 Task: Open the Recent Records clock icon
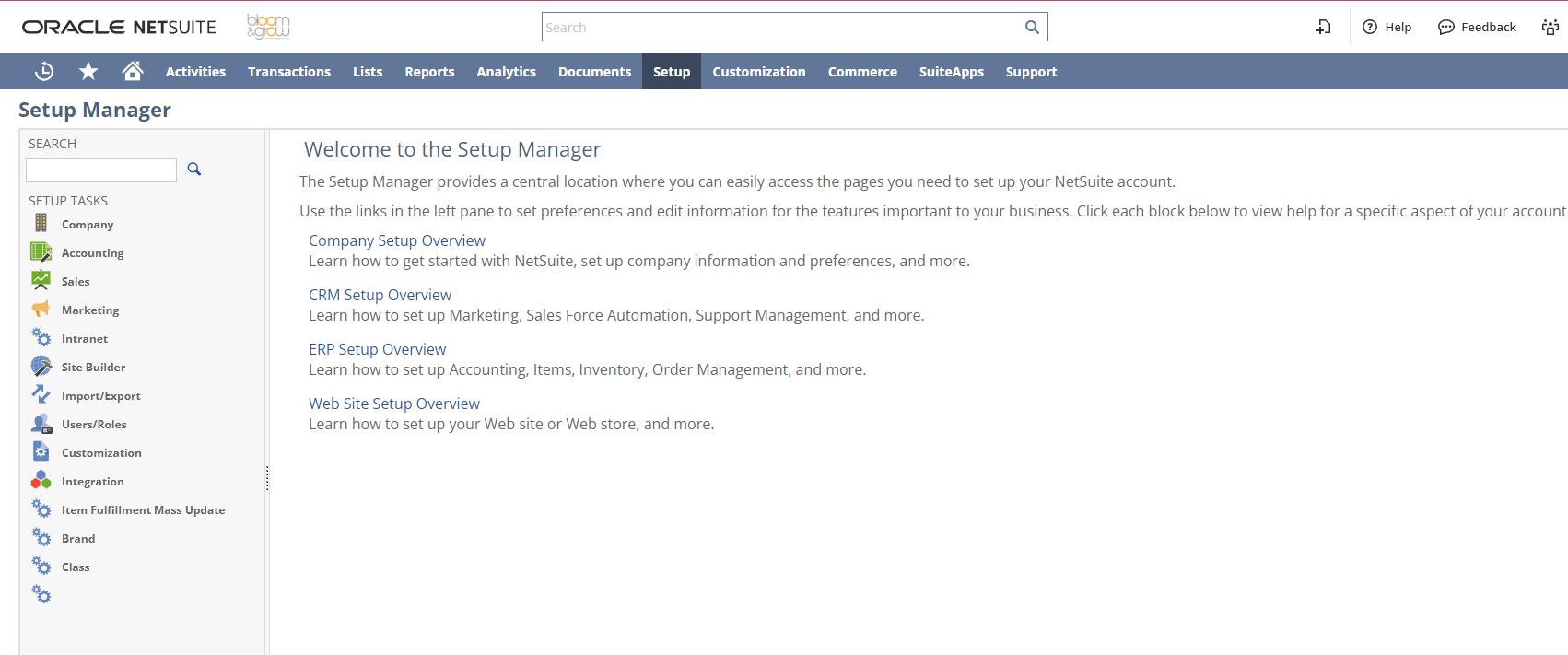pos(44,71)
